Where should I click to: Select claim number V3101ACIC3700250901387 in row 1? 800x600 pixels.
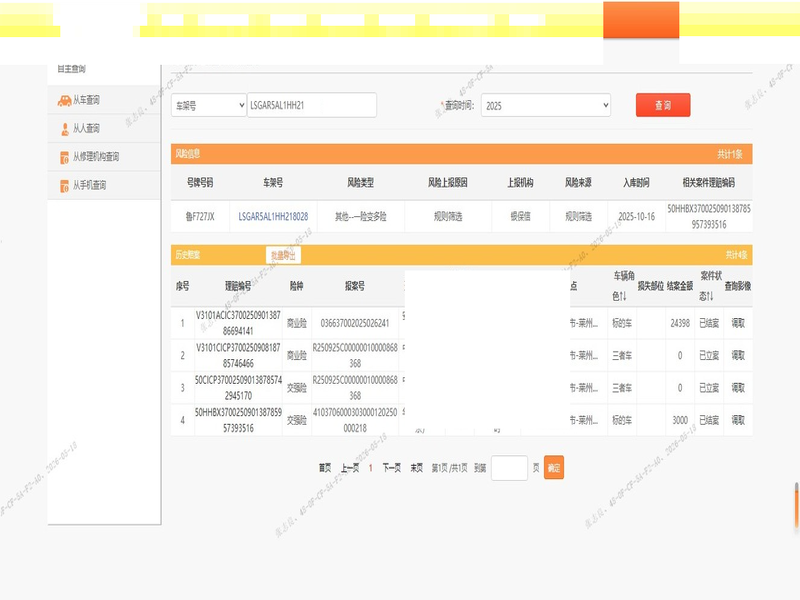click(238, 323)
